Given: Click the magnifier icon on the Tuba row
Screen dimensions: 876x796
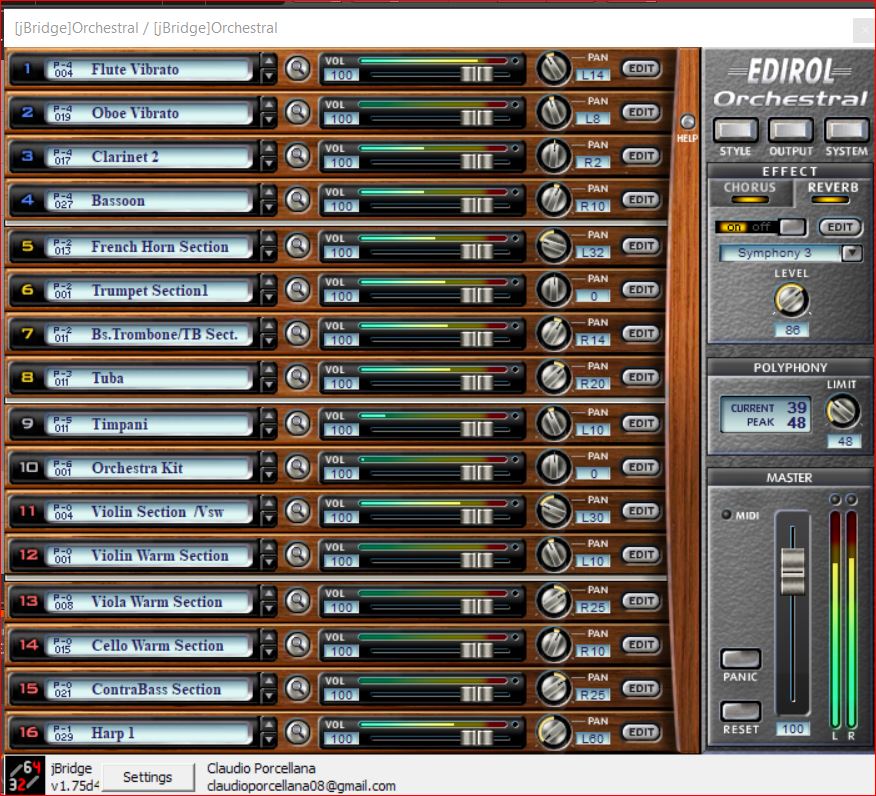Looking at the screenshot, I should [x=298, y=377].
